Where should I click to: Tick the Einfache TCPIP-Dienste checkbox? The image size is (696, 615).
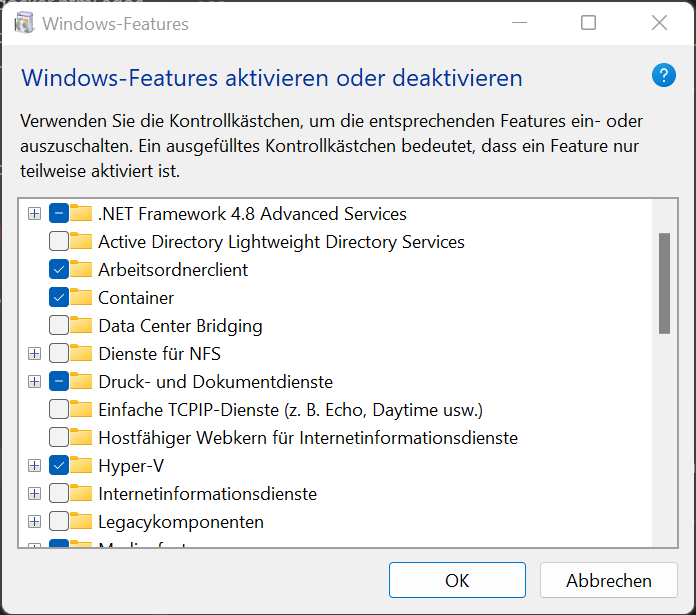[59, 409]
